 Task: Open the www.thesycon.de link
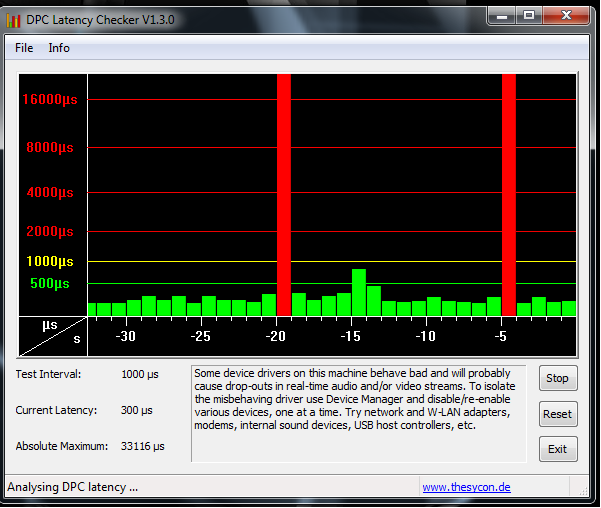[466, 487]
